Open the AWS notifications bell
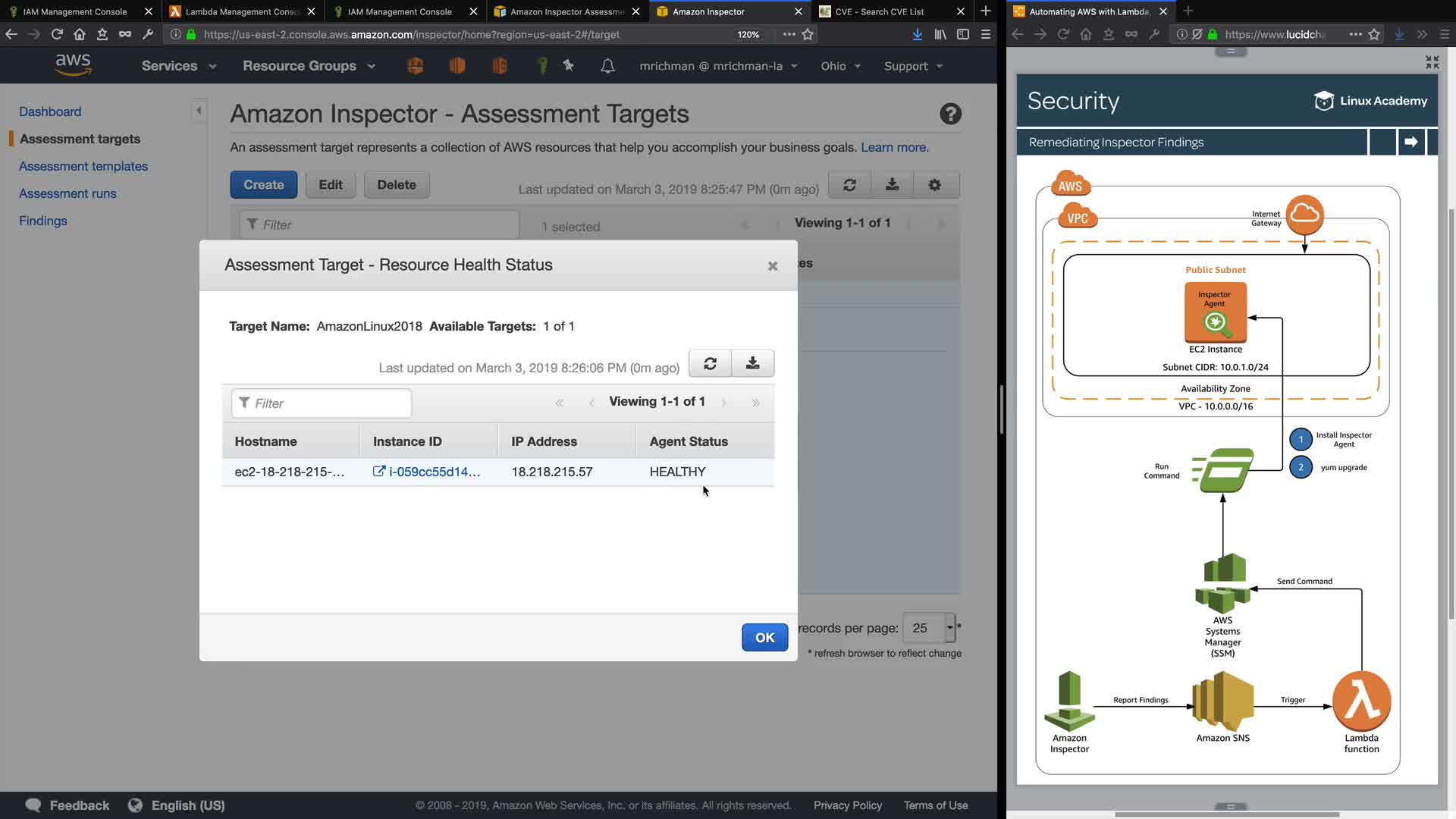Image resolution: width=1456 pixels, height=819 pixels. click(x=607, y=67)
